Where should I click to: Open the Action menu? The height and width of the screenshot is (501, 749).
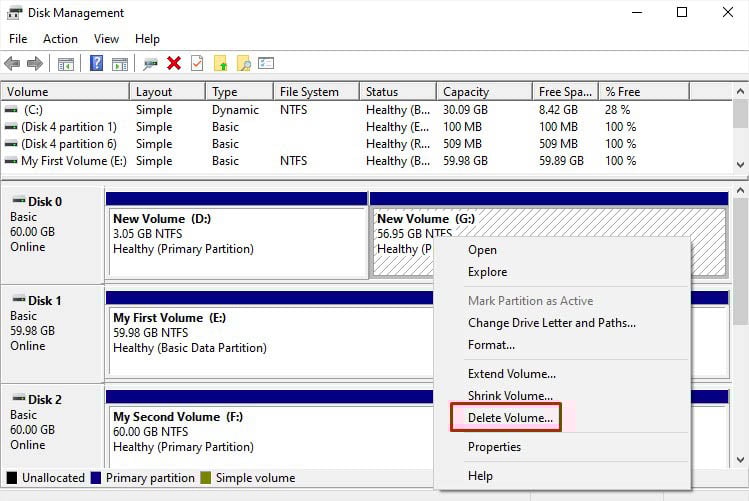click(60, 39)
